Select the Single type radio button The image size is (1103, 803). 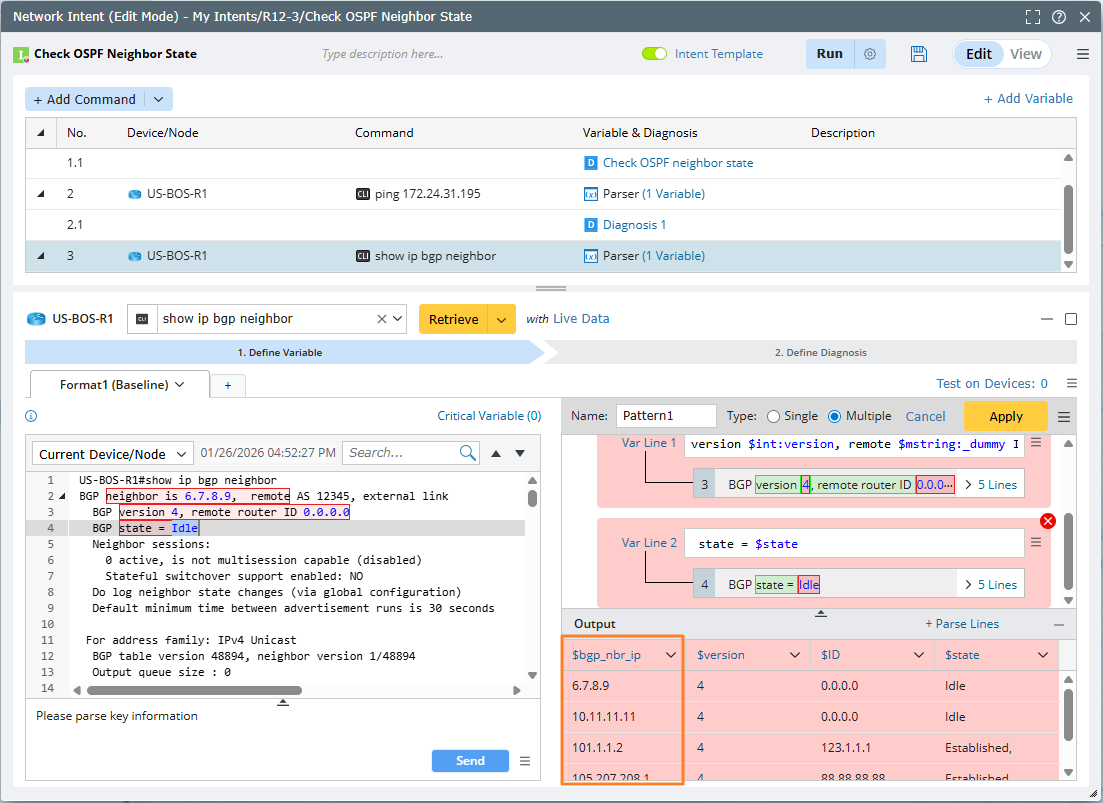(773, 416)
